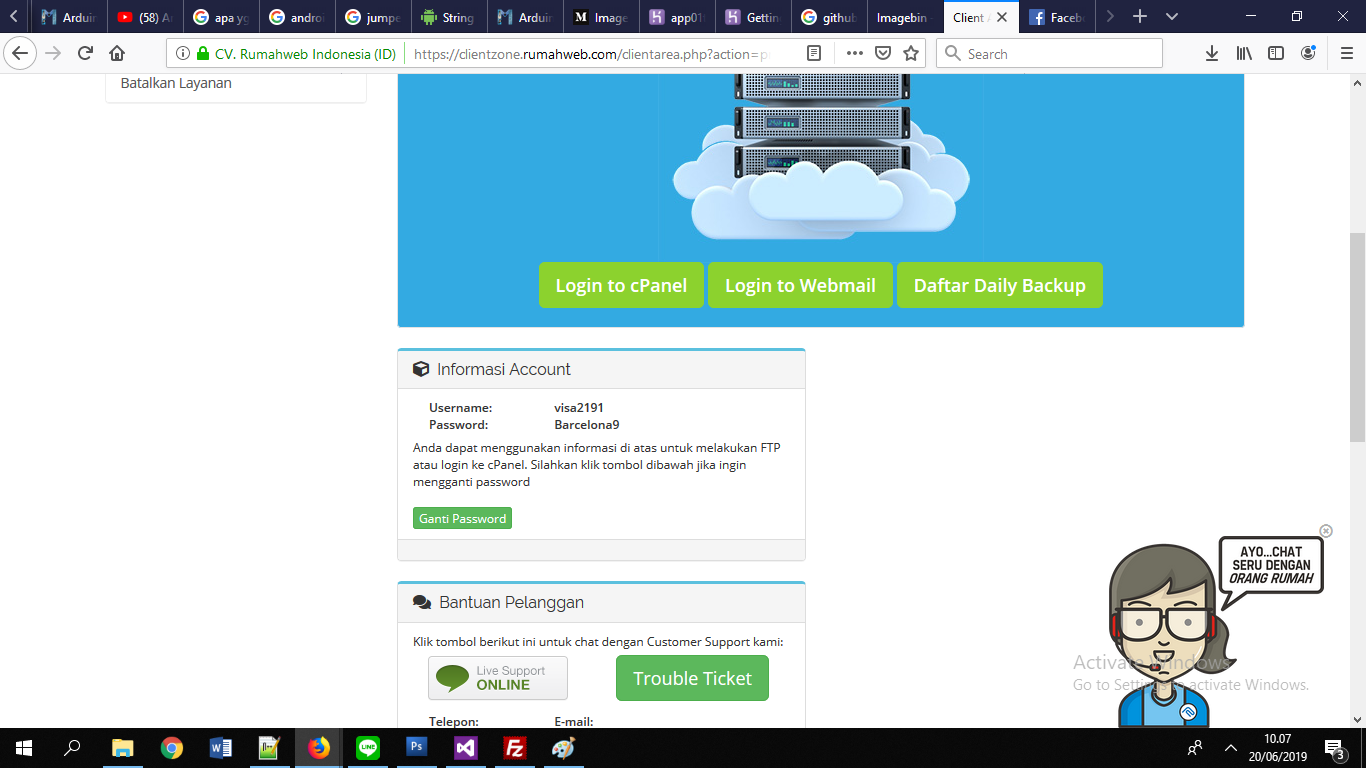
Task: Open a Trouble Ticket
Action: pos(692,678)
